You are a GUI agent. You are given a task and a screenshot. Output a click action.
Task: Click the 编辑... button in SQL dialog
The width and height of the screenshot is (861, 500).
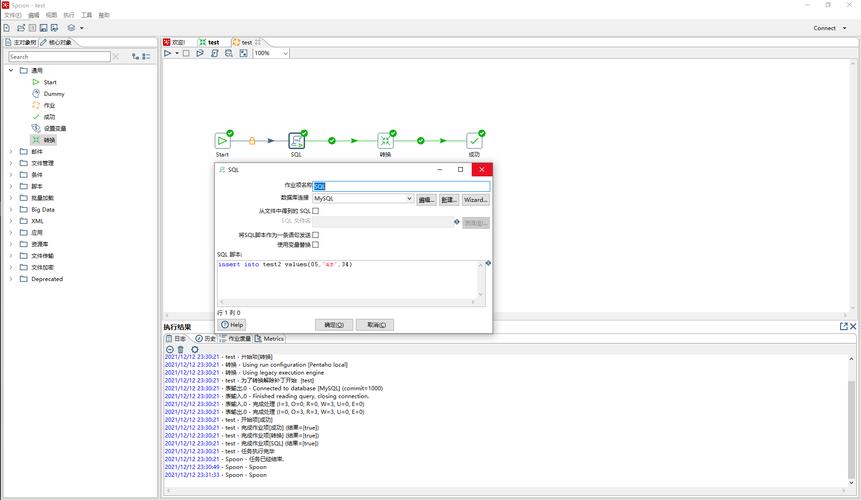[426, 200]
